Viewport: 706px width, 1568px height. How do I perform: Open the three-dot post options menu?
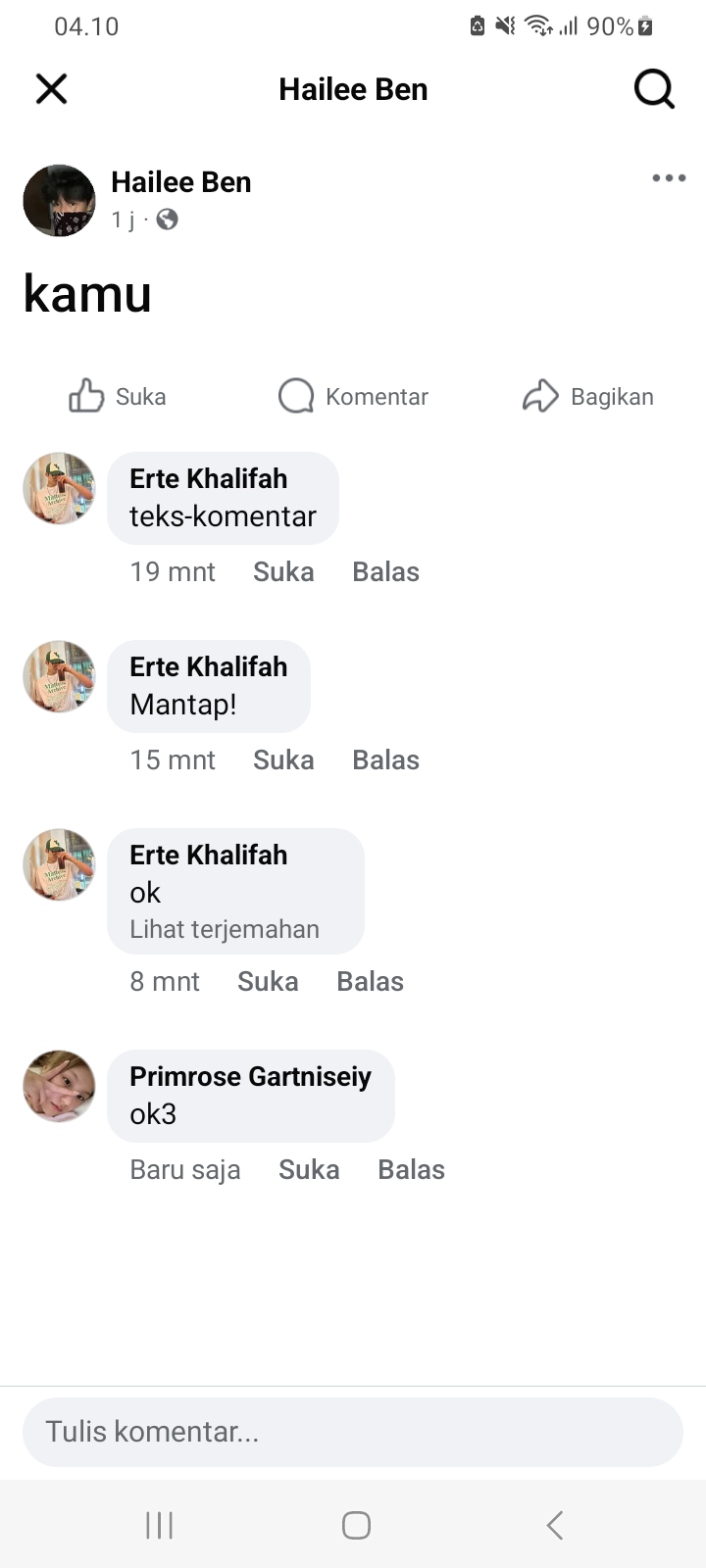tap(669, 177)
